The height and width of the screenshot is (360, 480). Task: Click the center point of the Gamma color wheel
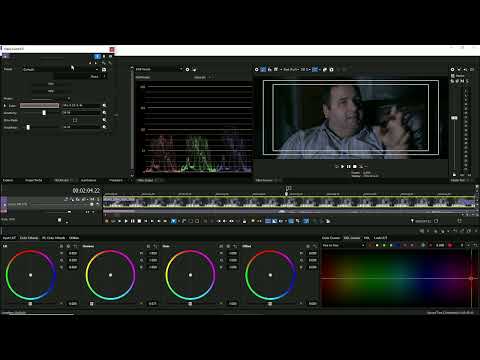point(110,275)
